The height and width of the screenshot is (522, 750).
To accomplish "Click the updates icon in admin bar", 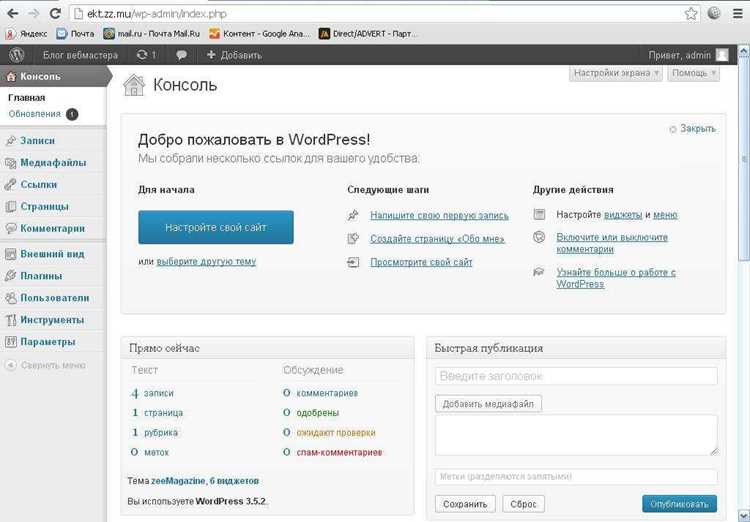I will [146, 55].
